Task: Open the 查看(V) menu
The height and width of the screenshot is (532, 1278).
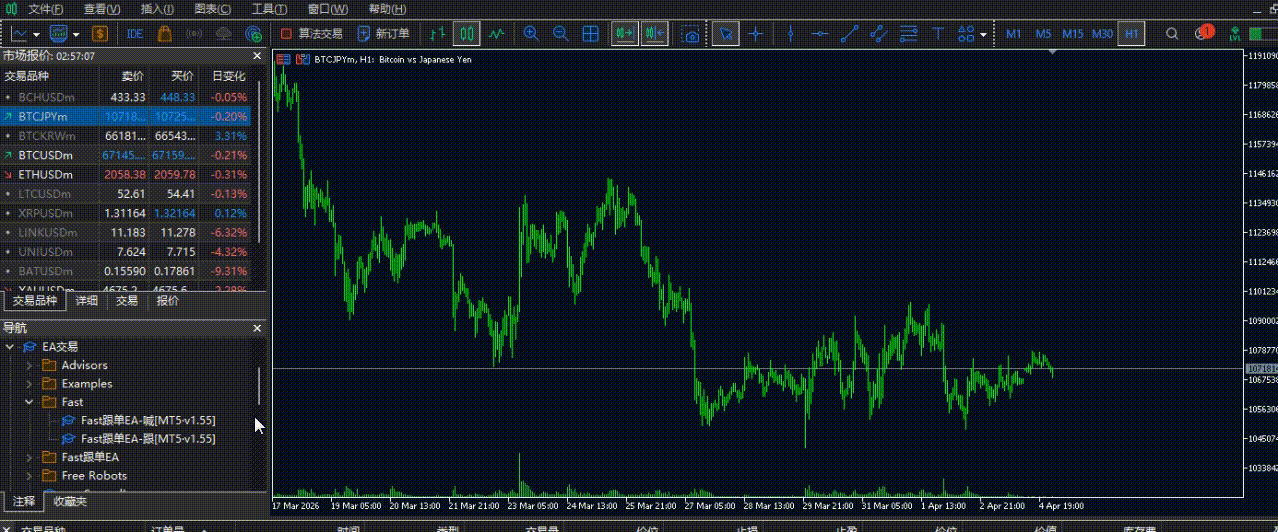Action: pyautogui.click(x=102, y=9)
